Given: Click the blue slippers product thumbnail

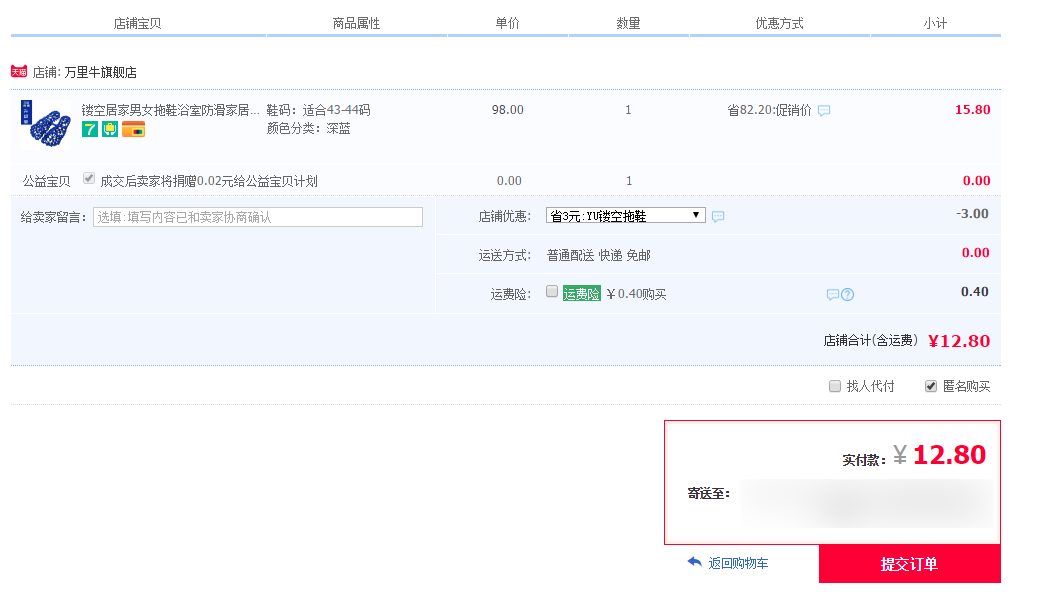Looking at the screenshot, I should pyautogui.click(x=45, y=123).
